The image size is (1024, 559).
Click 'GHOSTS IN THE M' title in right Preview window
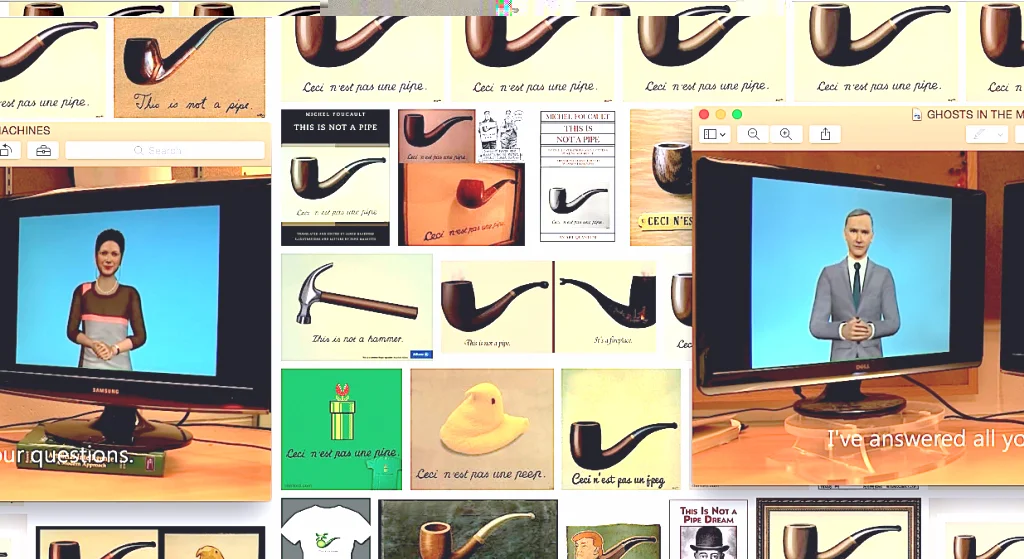point(974,115)
